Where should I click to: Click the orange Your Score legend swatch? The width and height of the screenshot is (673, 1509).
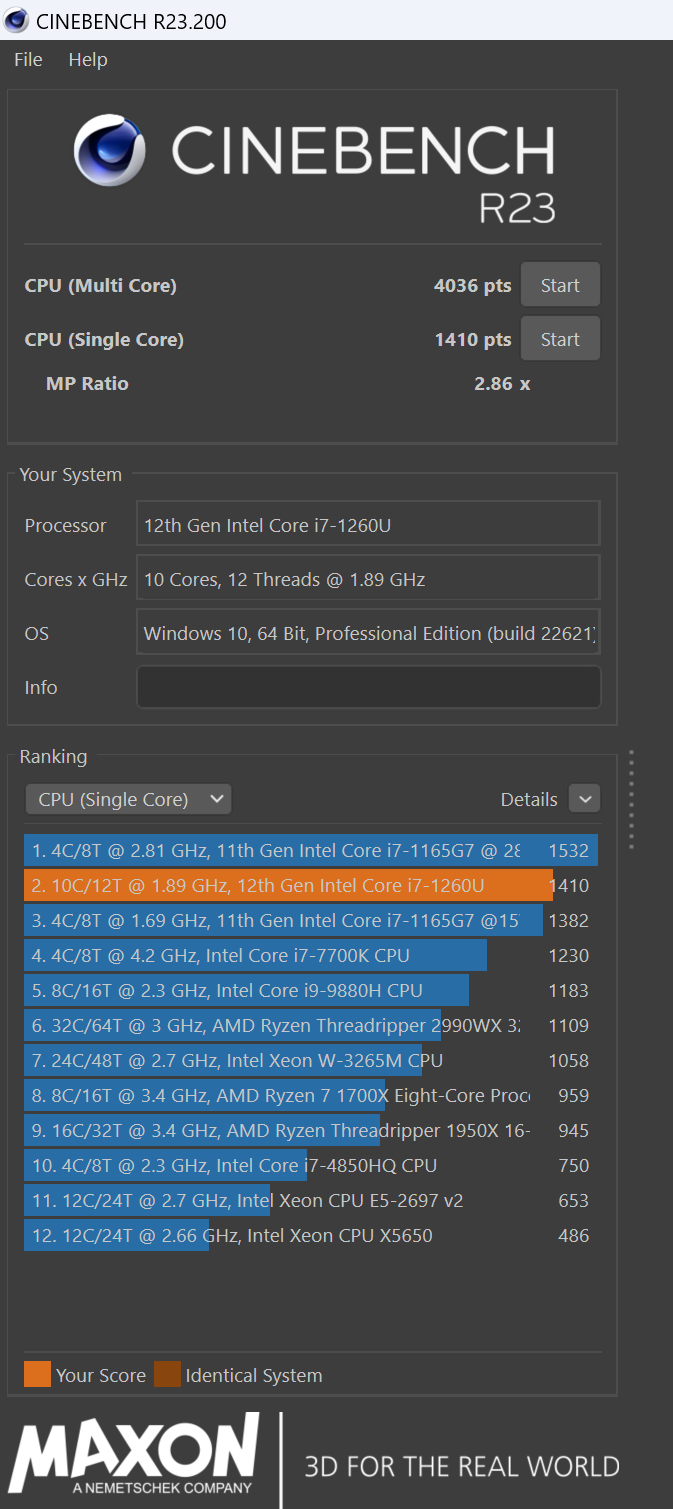pos(37,1374)
